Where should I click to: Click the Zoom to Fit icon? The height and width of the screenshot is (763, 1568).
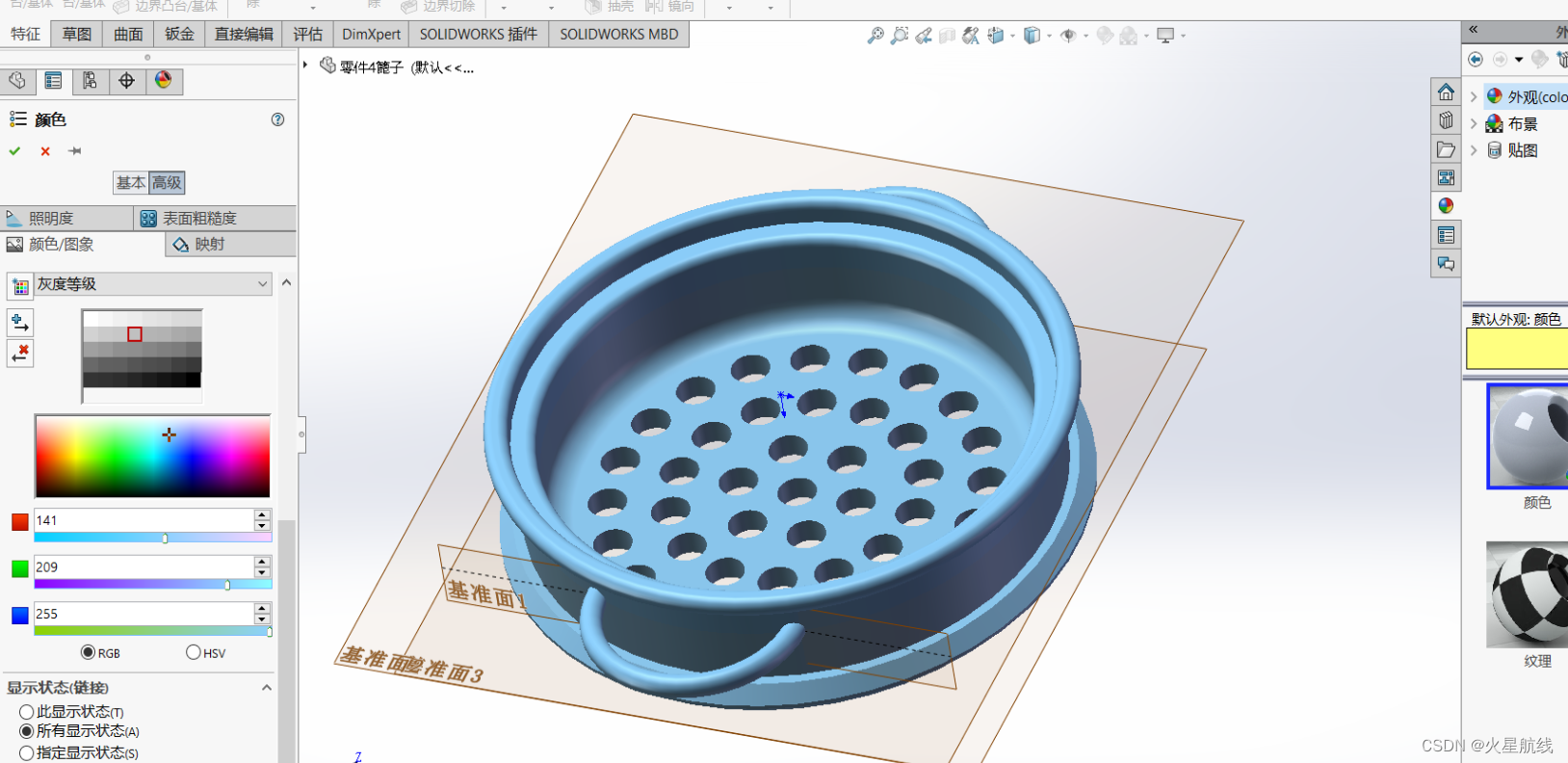point(875,36)
